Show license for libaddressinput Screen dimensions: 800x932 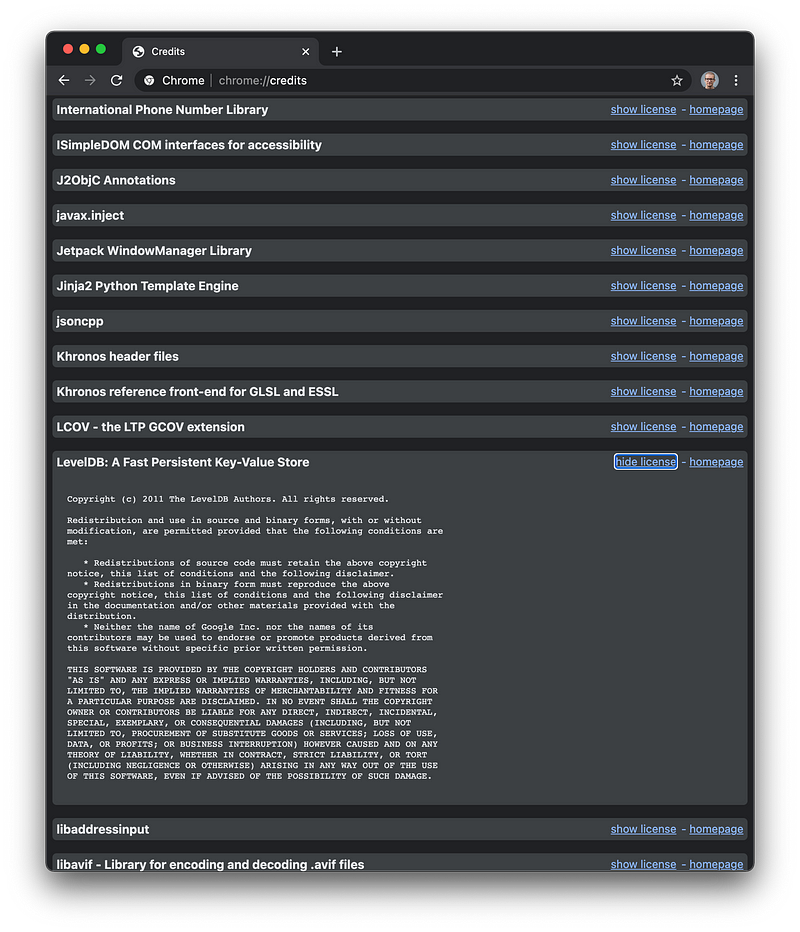643,829
